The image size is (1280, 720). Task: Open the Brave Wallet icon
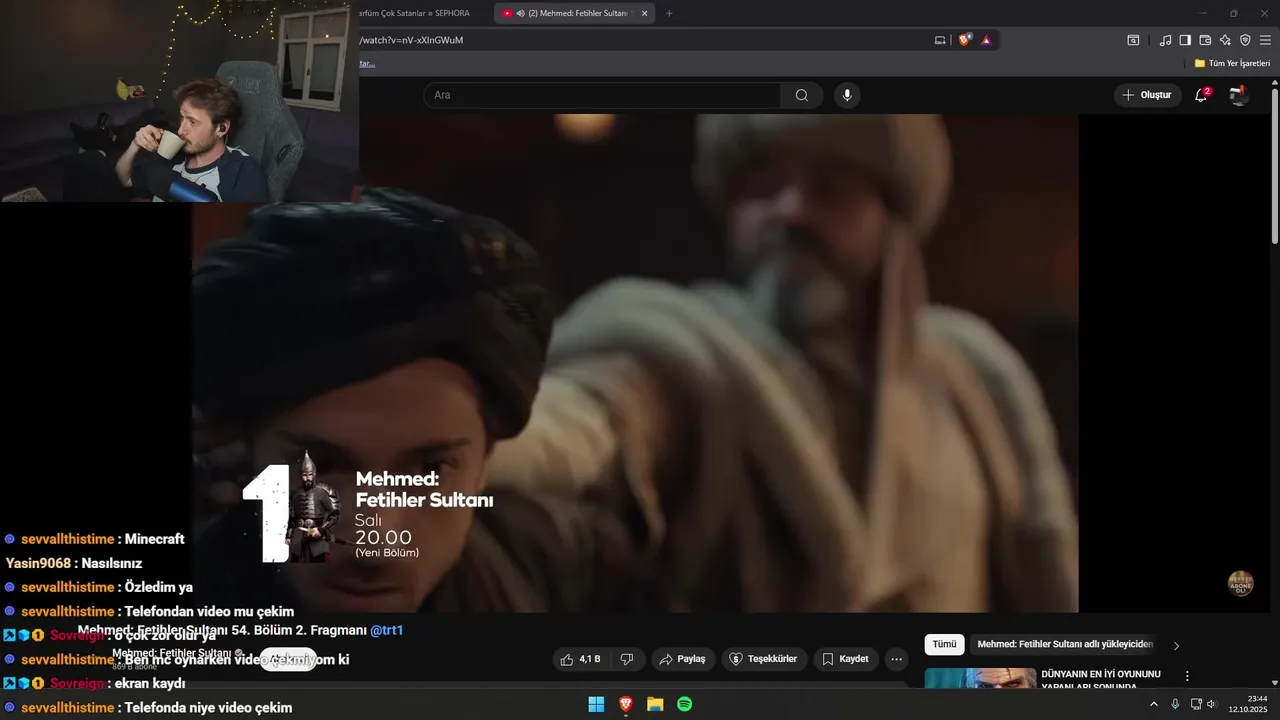click(1205, 40)
